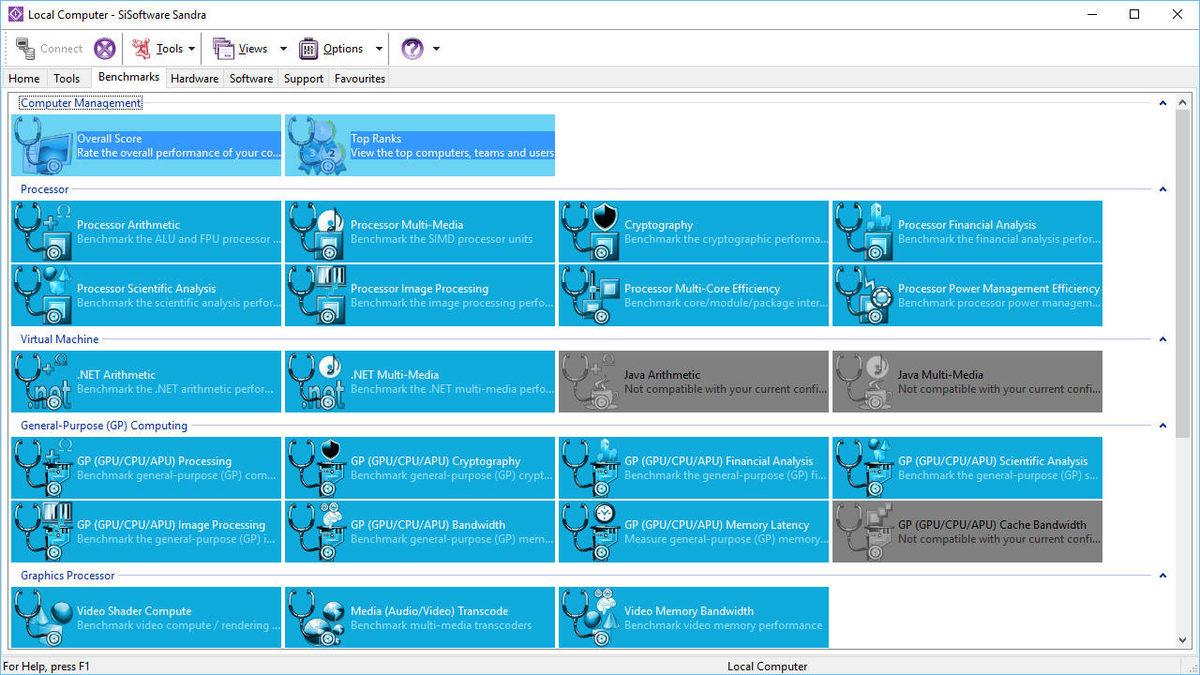Switch to the Hardware tab
This screenshot has width=1200, height=675.
(194, 78)
